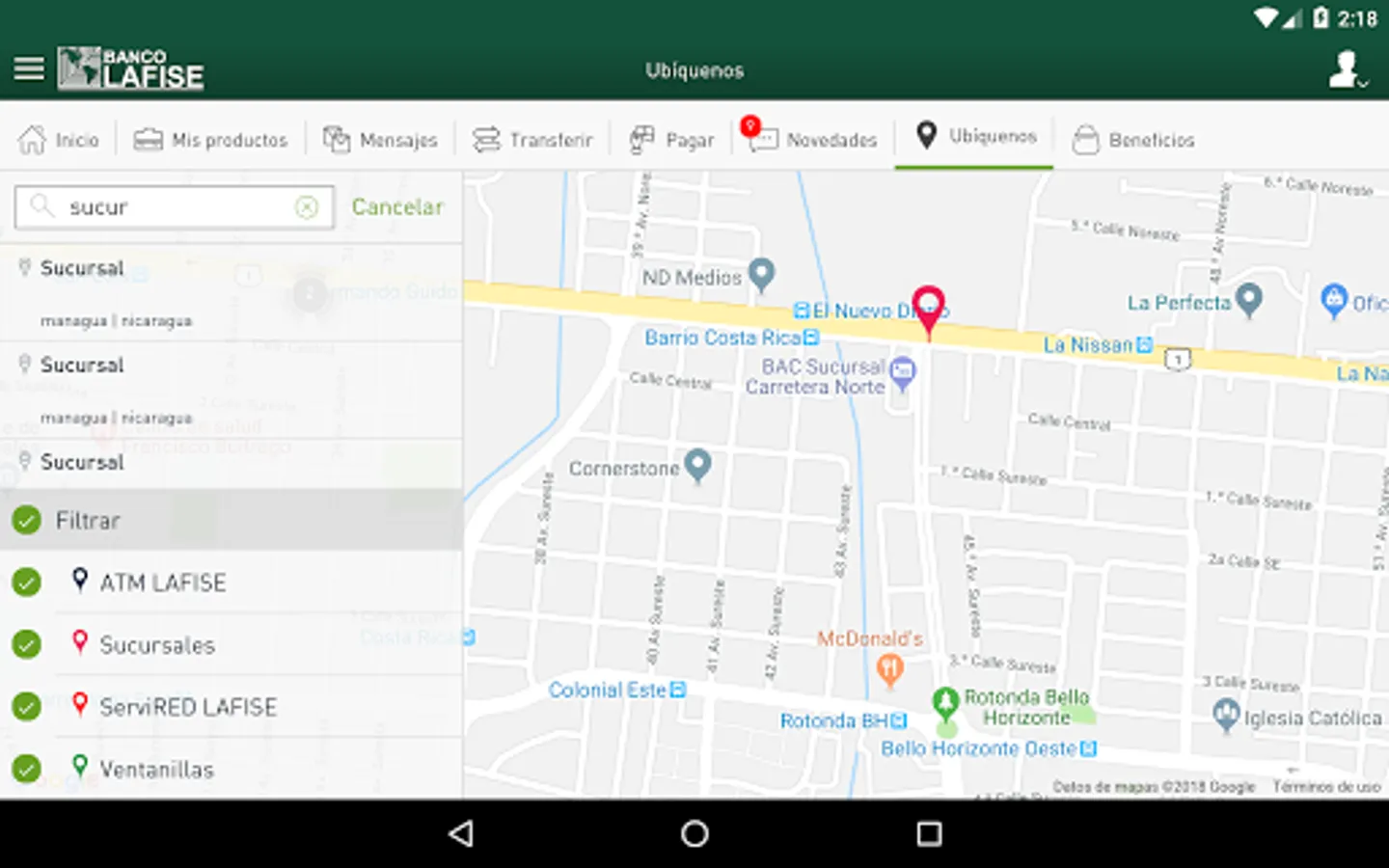Tap the La Nissan bus stop icon
Viewport: 1389px width, 868px height.
(1144, 344)
